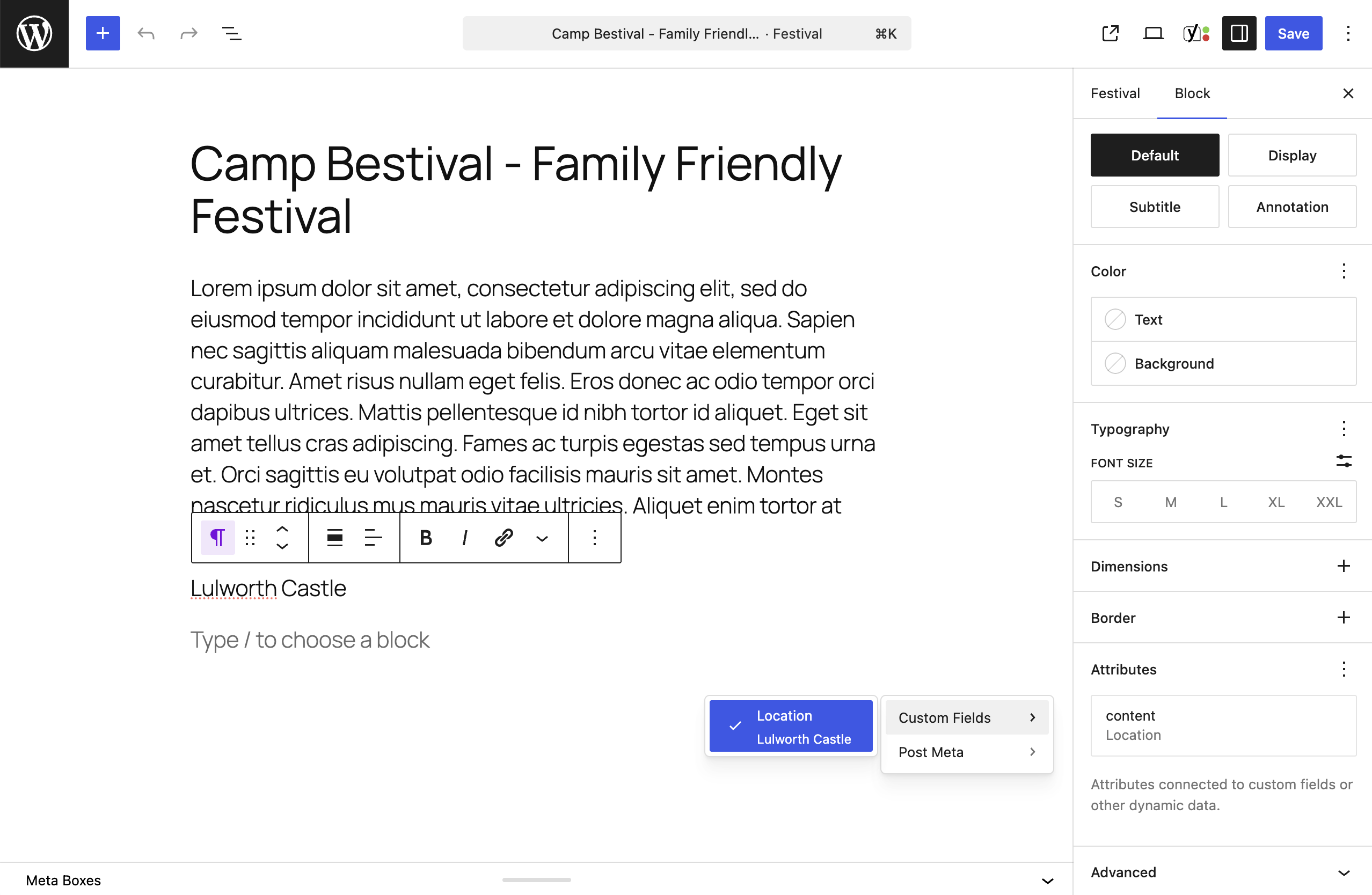Undo the last change

146,33
